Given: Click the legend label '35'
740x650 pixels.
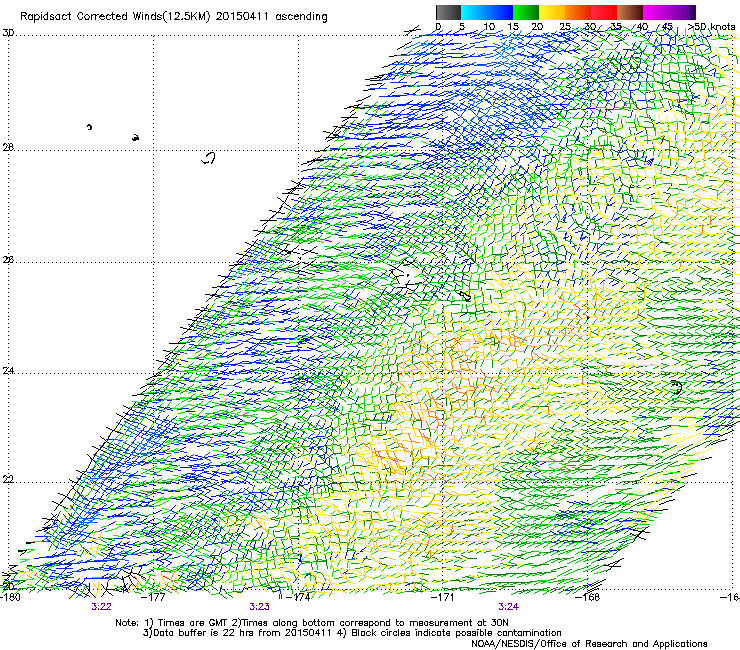Looking at the screenshot, I should tap(616, 27).
